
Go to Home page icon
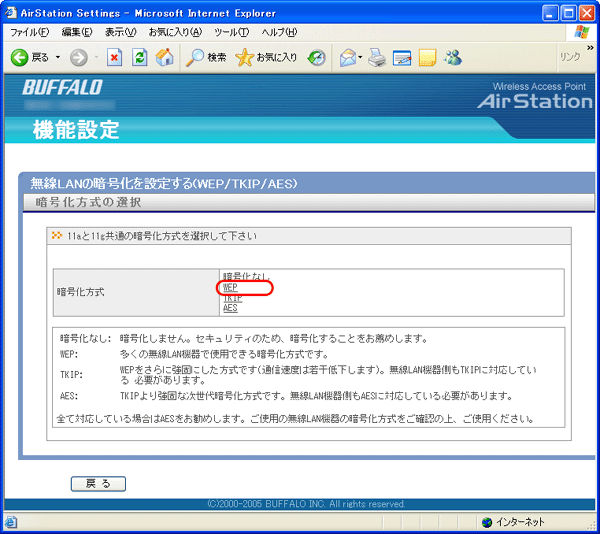[x=164, y=57]
